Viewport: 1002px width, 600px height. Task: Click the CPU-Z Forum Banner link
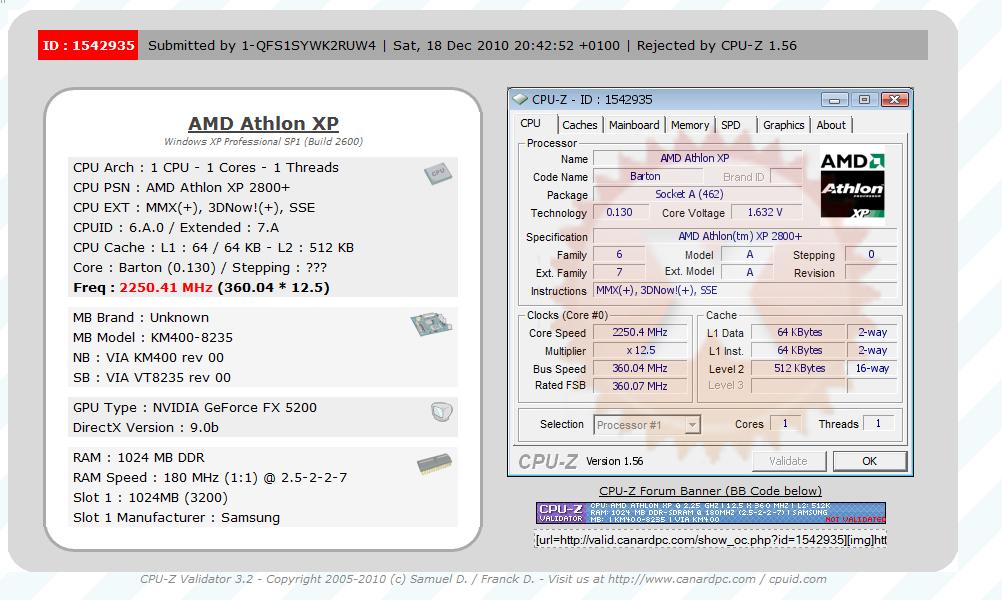pyautogui.click(x=711, y=491)
